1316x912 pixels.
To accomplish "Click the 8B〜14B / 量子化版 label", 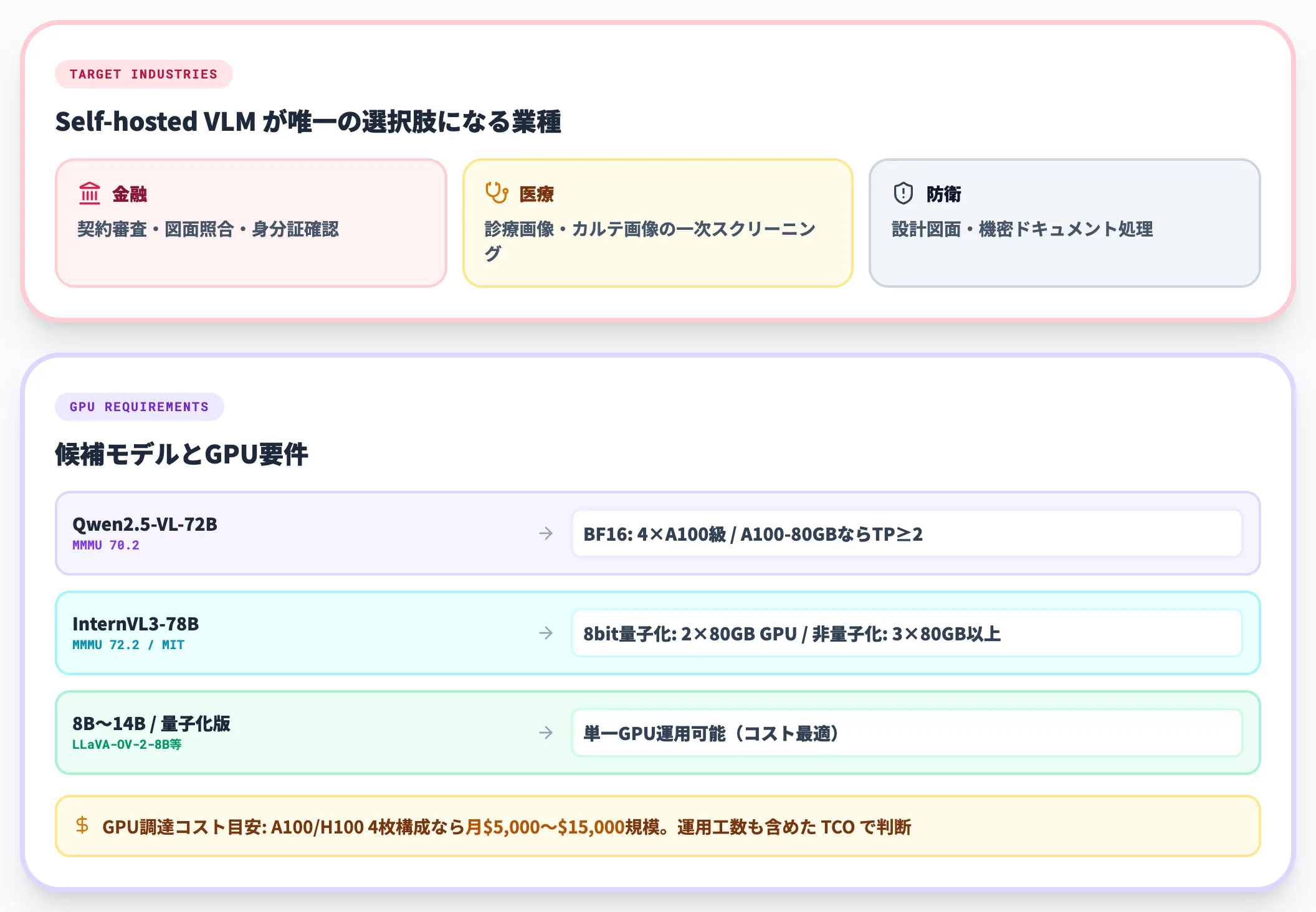I will coord(151,723).
